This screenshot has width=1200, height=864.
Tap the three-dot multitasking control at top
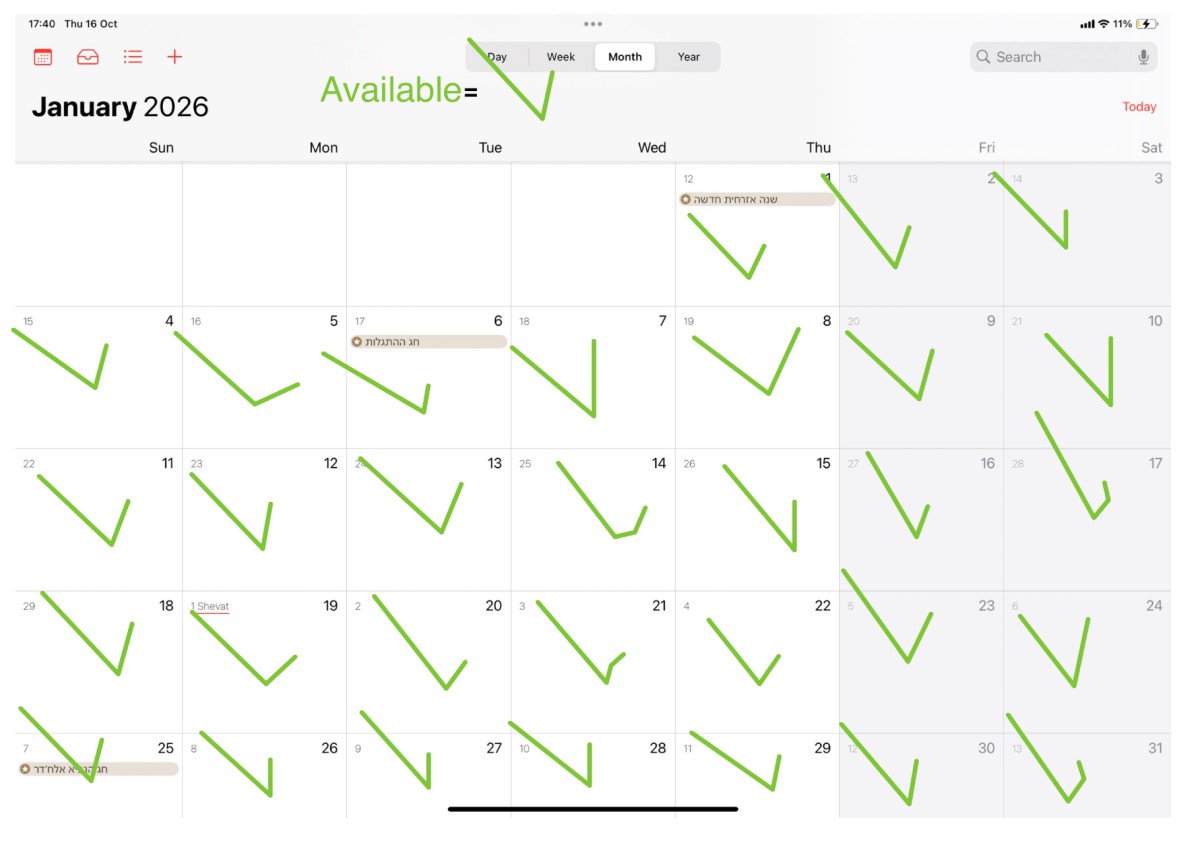(x=593, y=24)
